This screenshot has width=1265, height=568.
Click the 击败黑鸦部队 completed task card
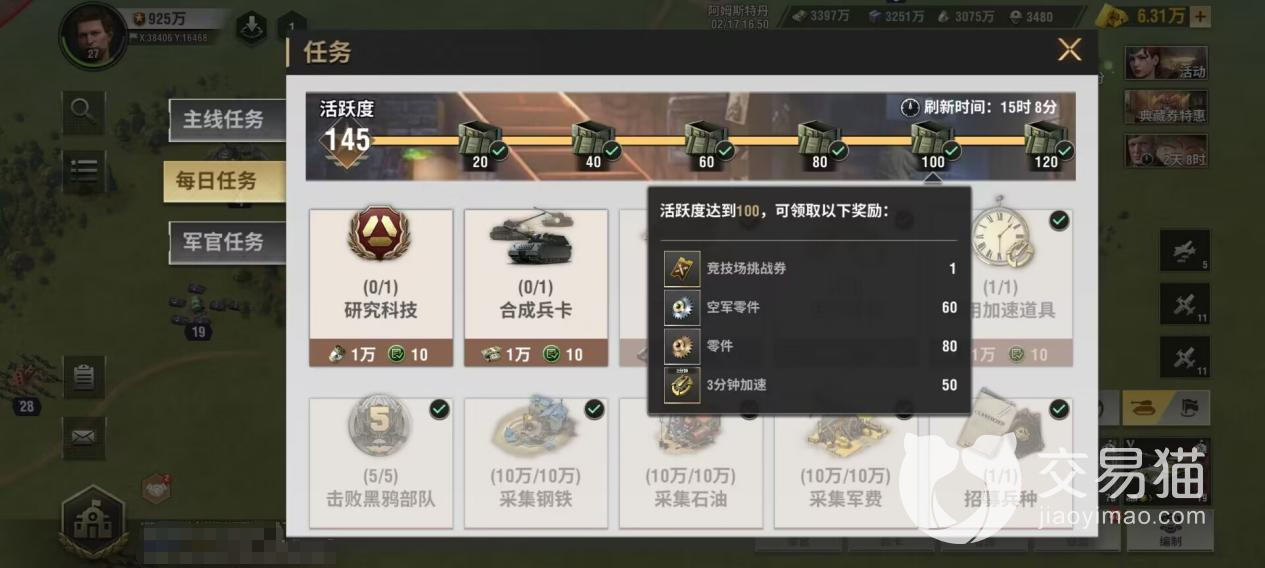[381, 462]
